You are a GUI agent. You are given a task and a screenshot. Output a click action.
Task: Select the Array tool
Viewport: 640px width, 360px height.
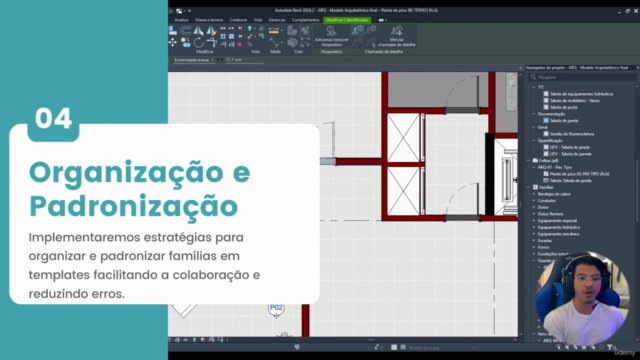[x=223, y=36]
